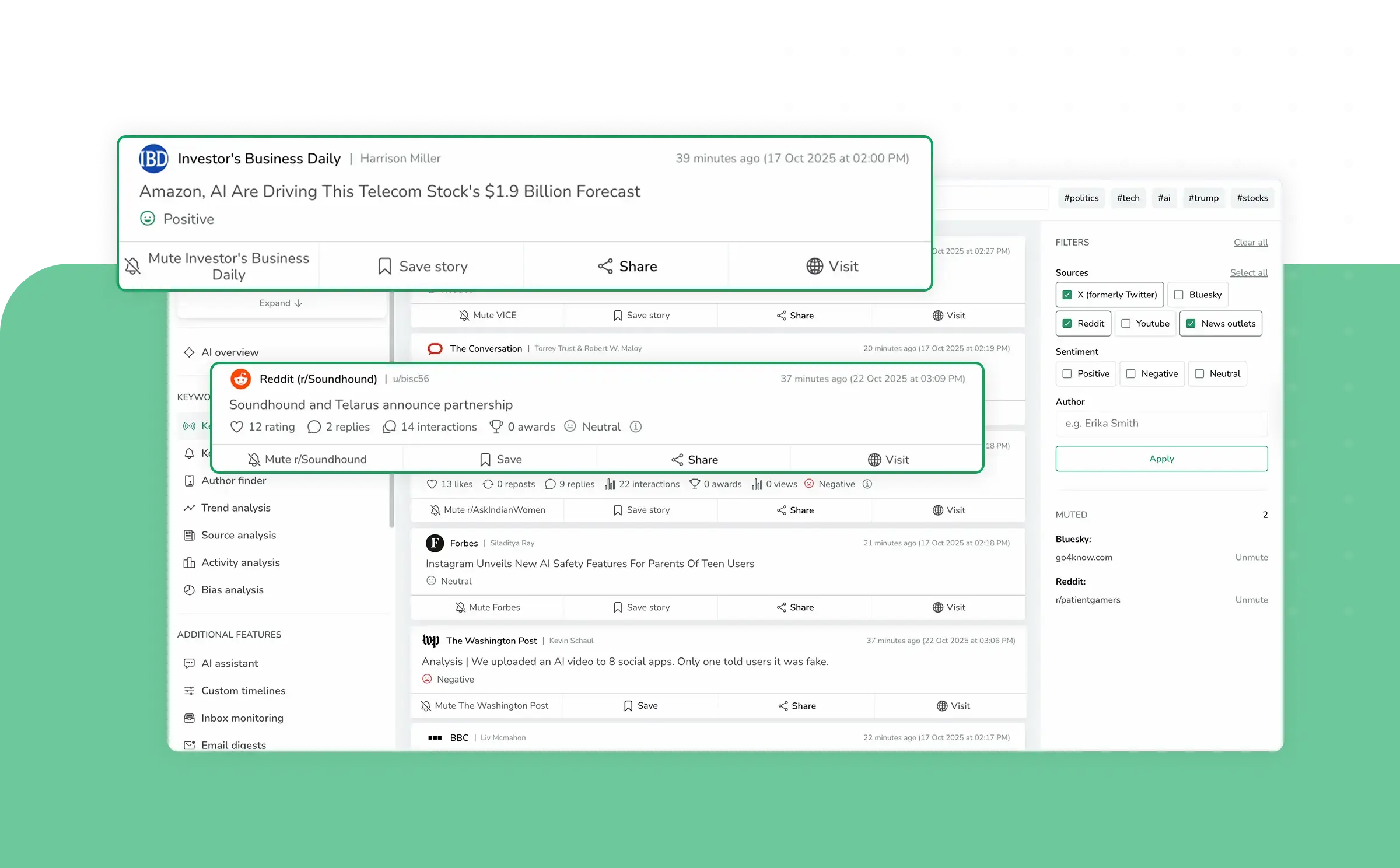The image size is (1400, 868).
Task: Click the Reddit logo on Soundhound post
Action: click(240, 379)
